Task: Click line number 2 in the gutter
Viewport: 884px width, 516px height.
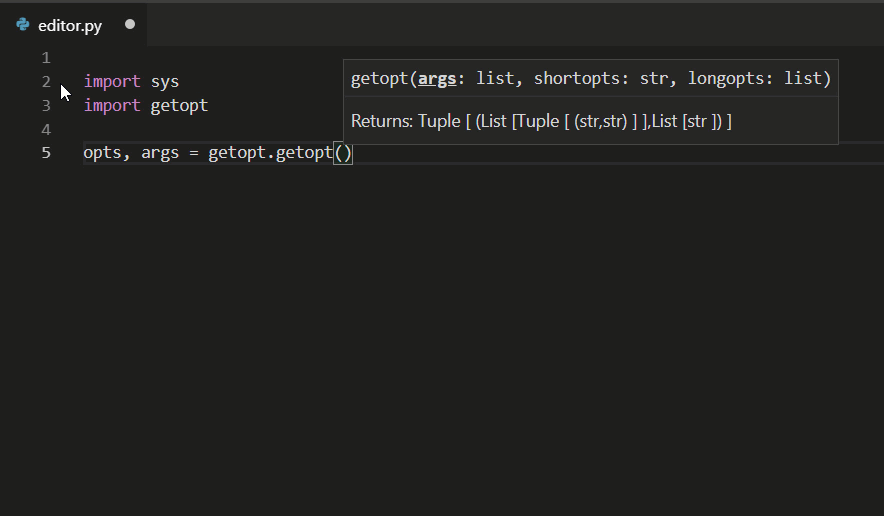Action: [46, 82]
